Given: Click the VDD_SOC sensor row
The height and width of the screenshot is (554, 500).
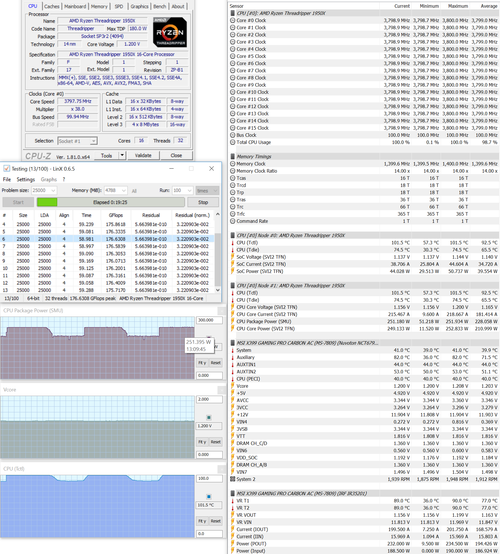Looking at the screenshot, I should tap(364, 458).
